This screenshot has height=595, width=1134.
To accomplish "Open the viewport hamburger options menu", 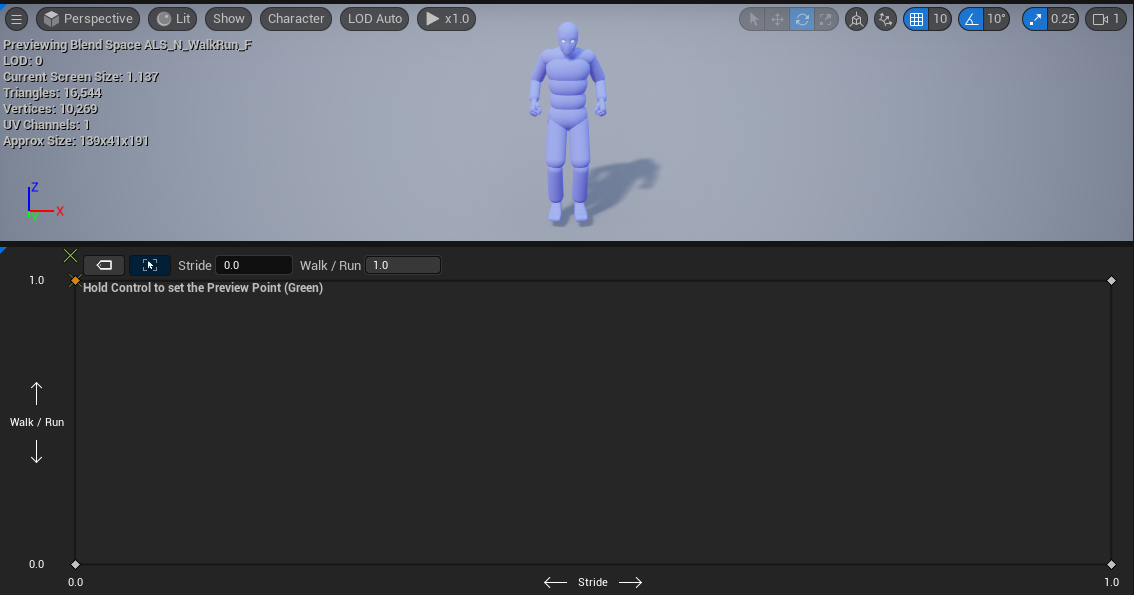I will coord(16,19).
